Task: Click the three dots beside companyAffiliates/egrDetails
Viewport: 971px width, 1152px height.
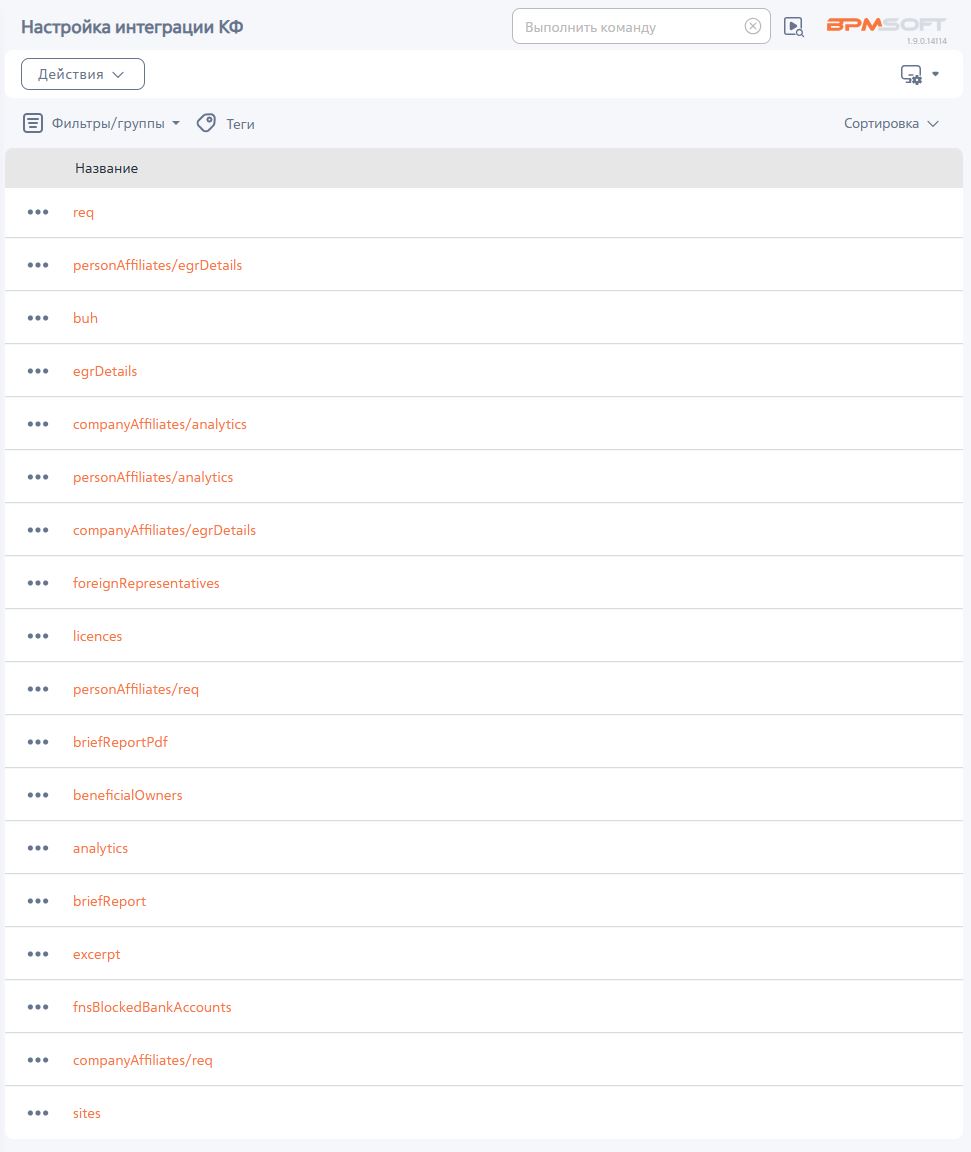Action: coord(38,530)
